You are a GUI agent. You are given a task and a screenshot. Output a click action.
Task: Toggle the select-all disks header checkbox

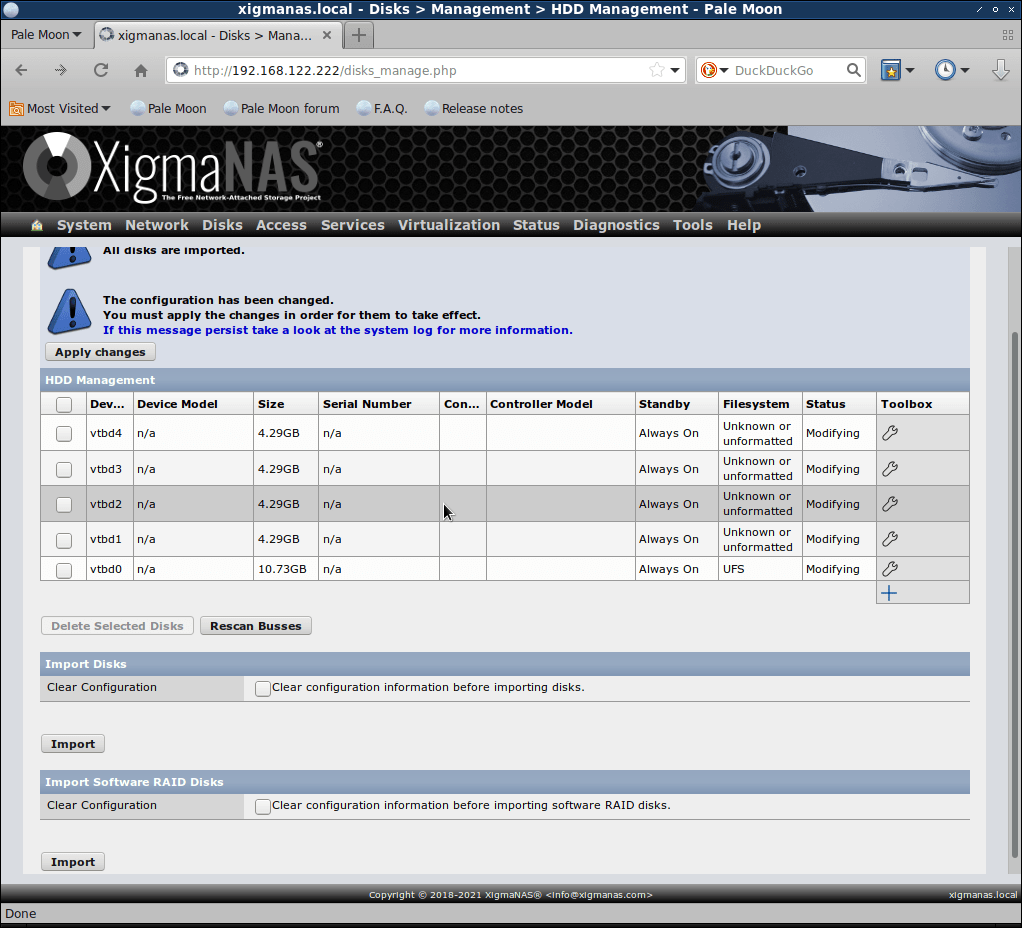[64, 405]
